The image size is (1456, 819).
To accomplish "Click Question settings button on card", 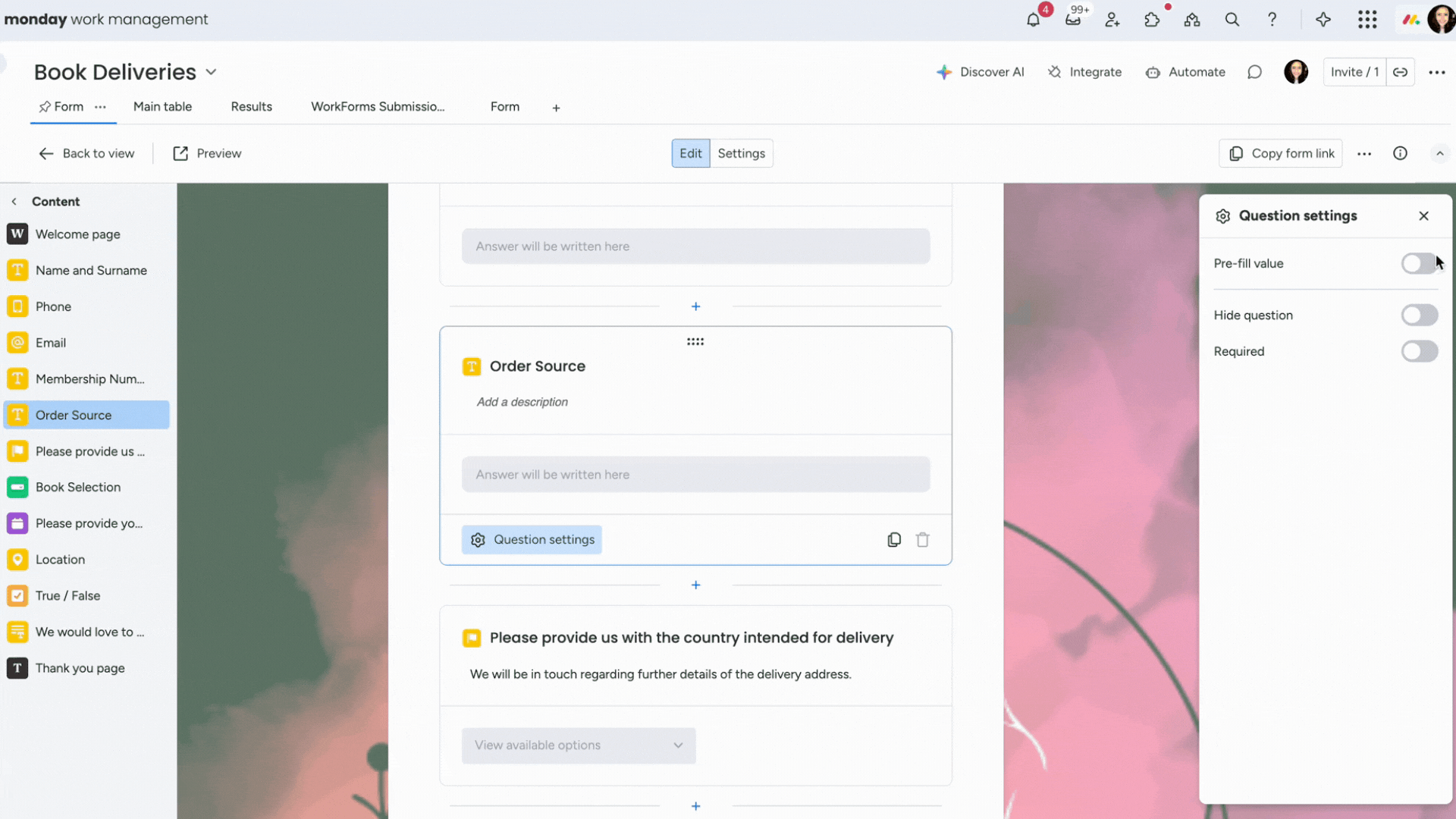I will [532, 540].
